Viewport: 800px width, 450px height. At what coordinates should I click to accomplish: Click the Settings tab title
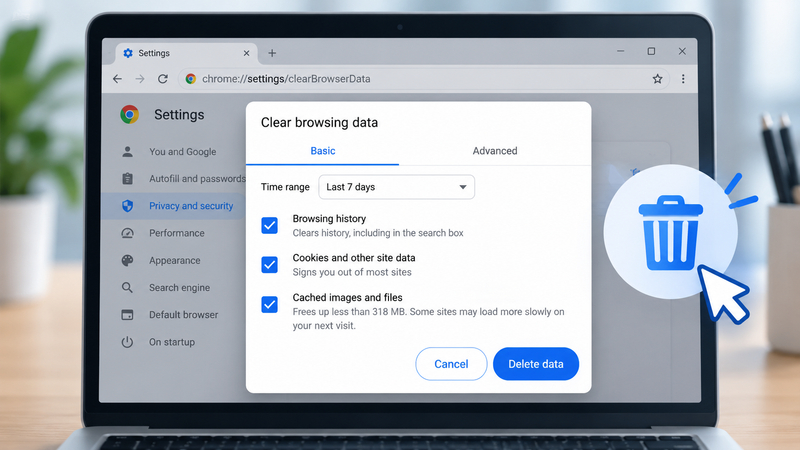pos(154,53)
